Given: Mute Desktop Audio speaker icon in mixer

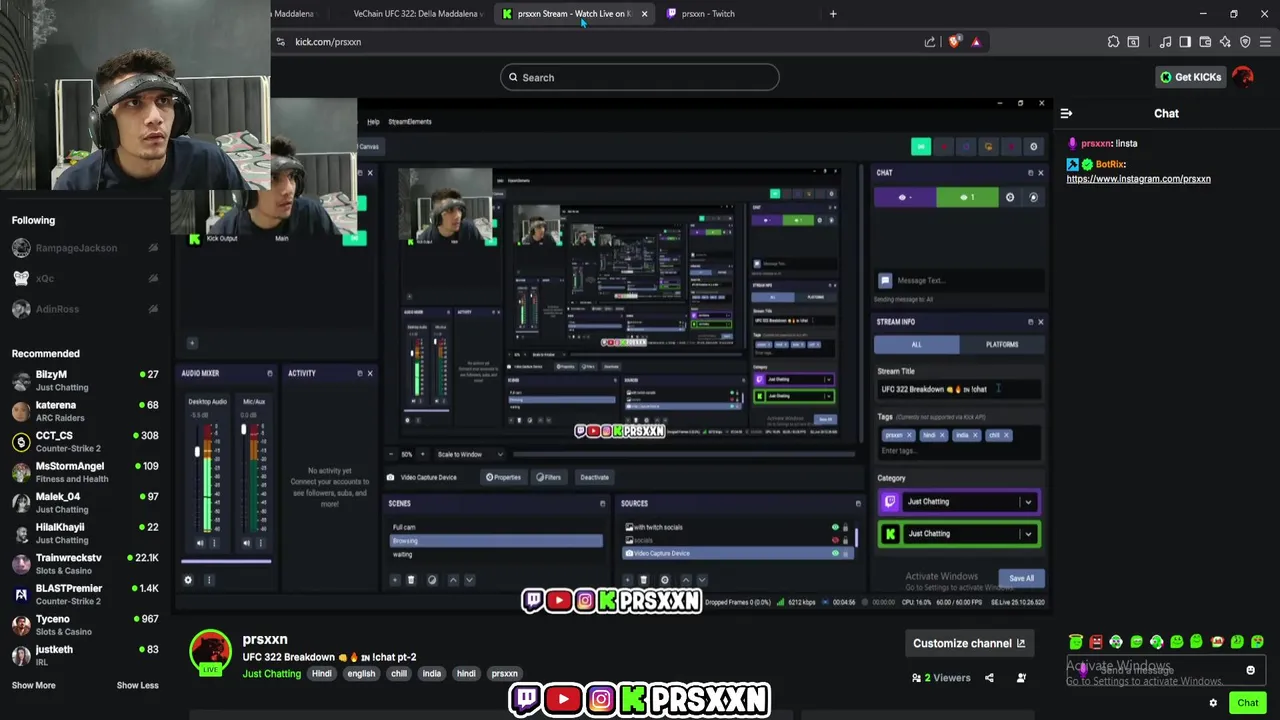Looking at the screenshot, I should (x=200, y=543).
